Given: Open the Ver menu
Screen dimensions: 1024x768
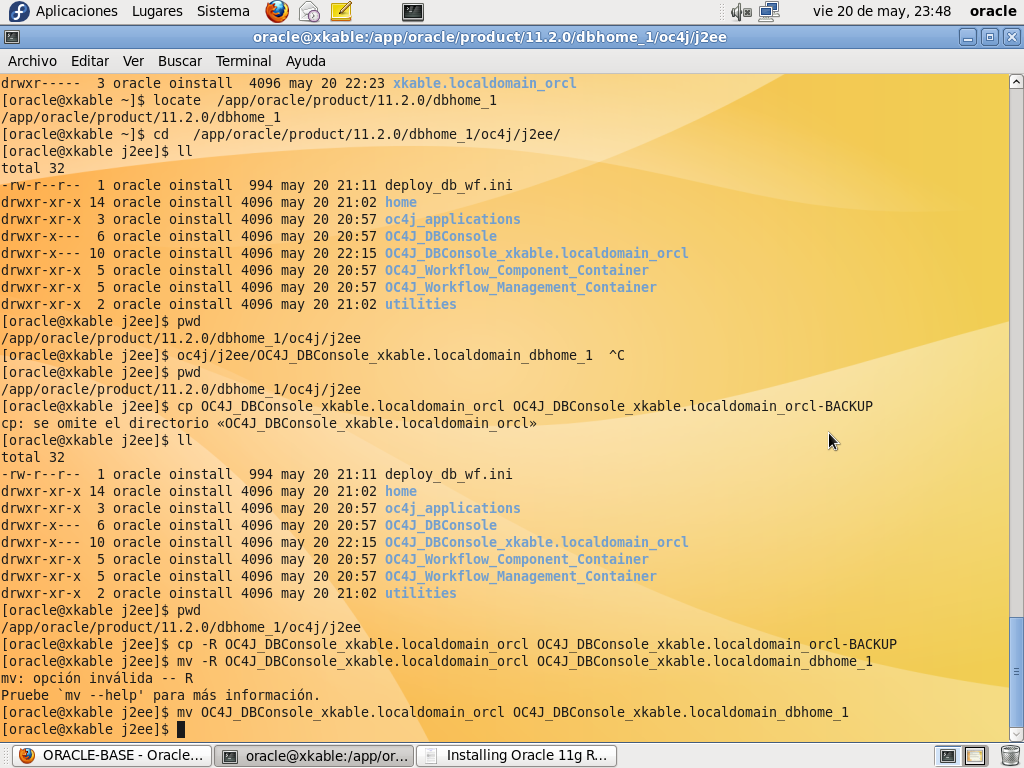Looking at the screenshot, I should (x=133, y=61).
